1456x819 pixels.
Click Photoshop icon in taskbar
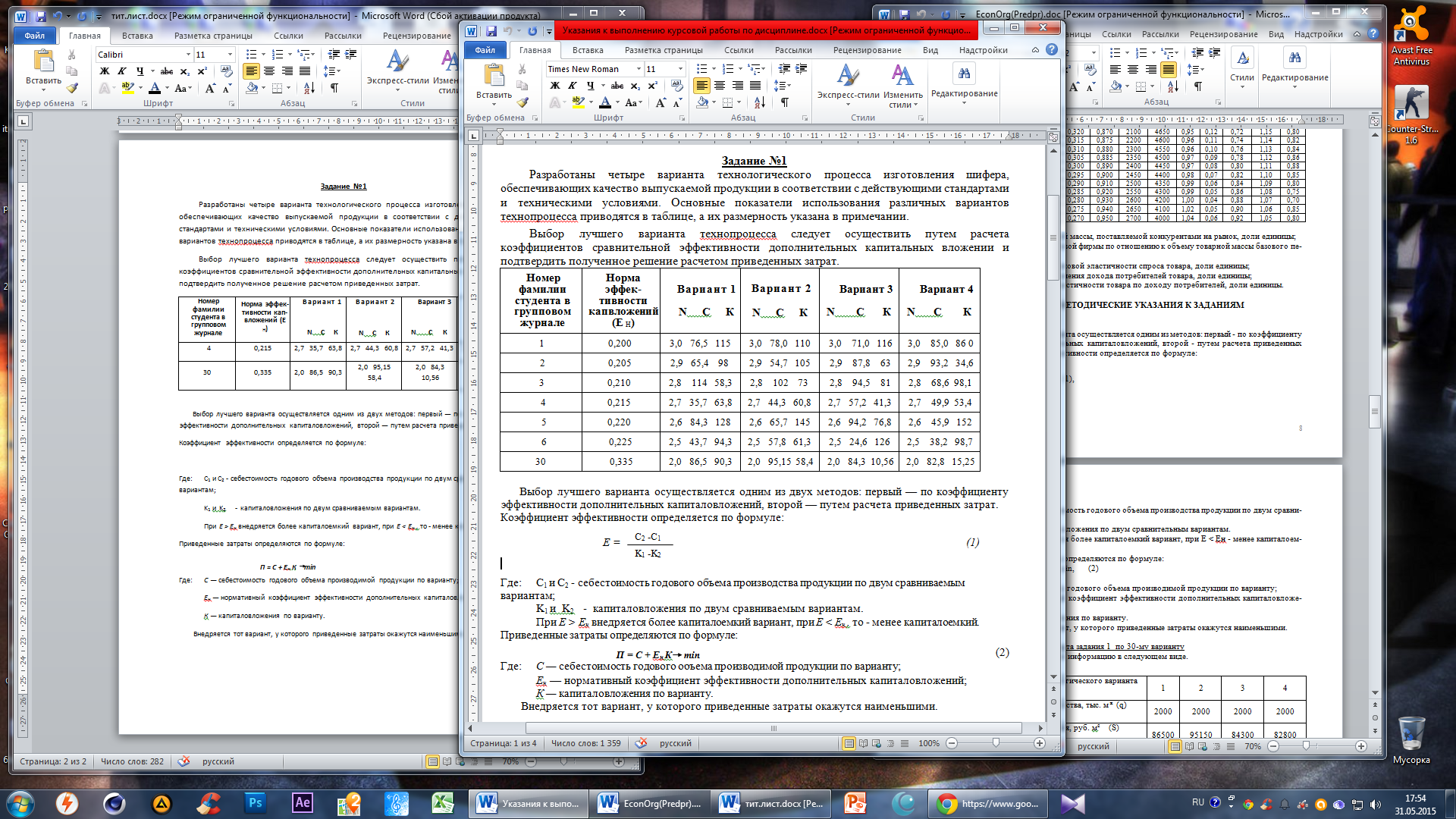point(255,803)
